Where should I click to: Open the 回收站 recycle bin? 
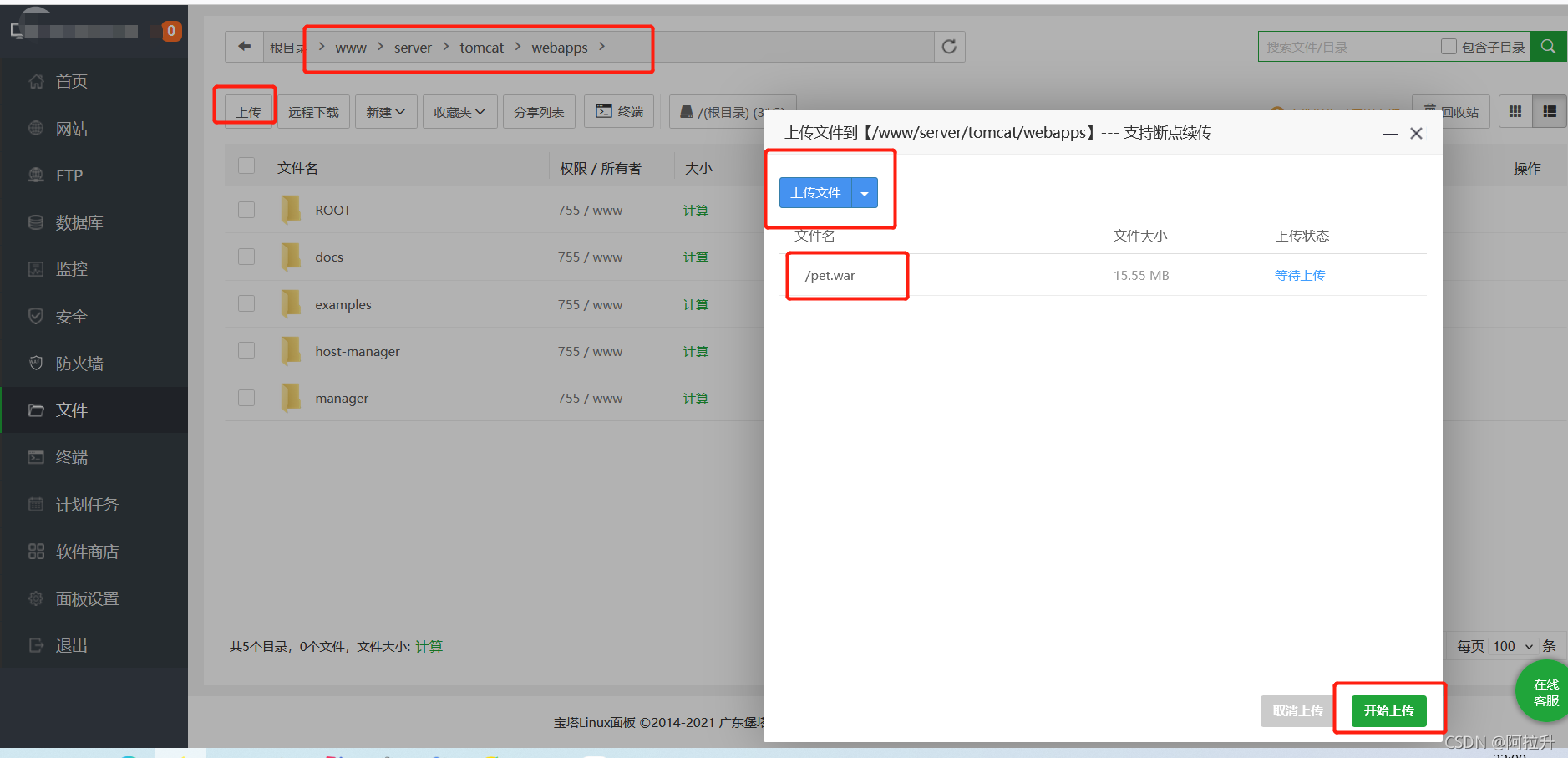1451,112
